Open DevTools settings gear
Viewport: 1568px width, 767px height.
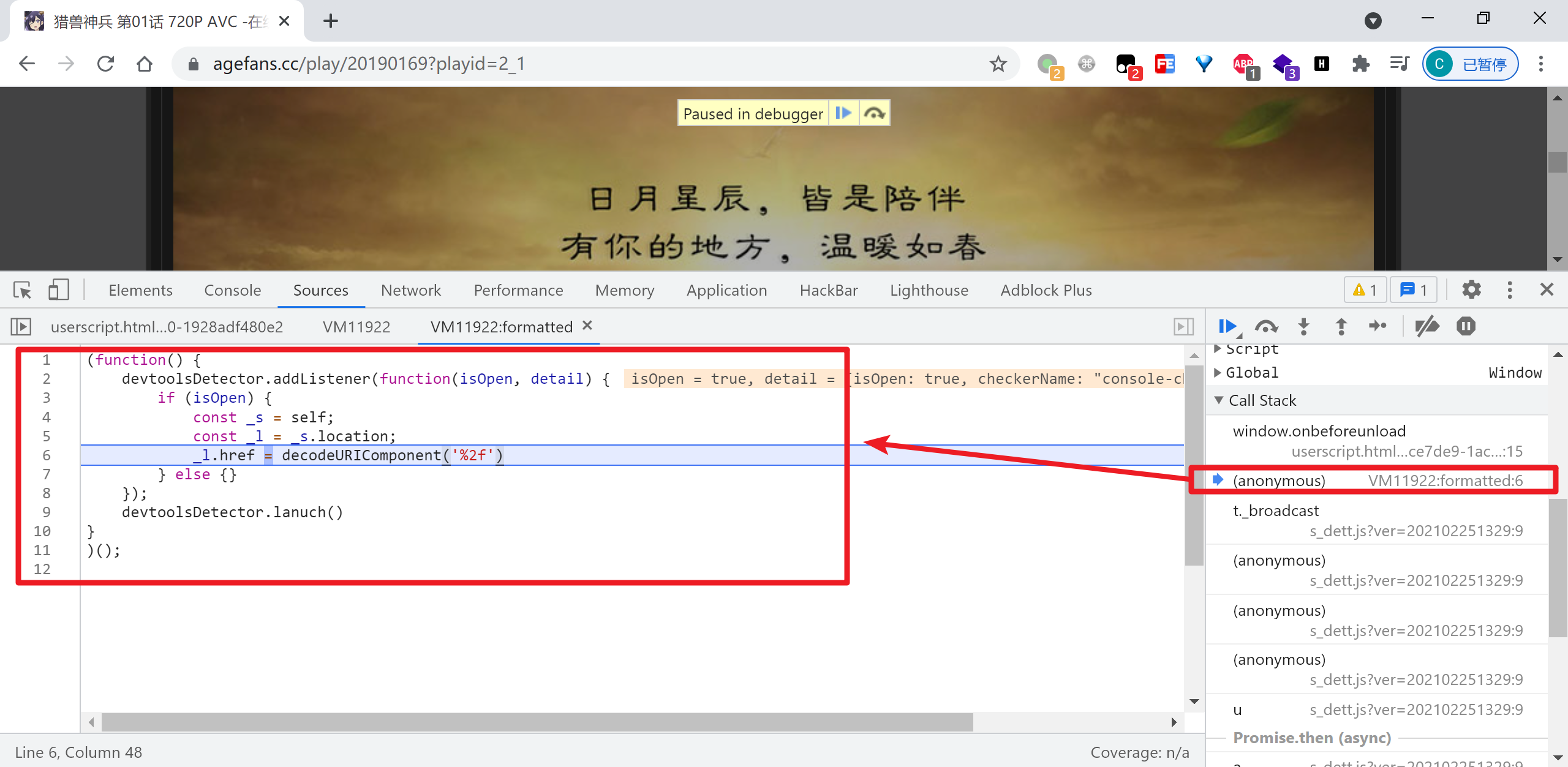(1471, 290)
